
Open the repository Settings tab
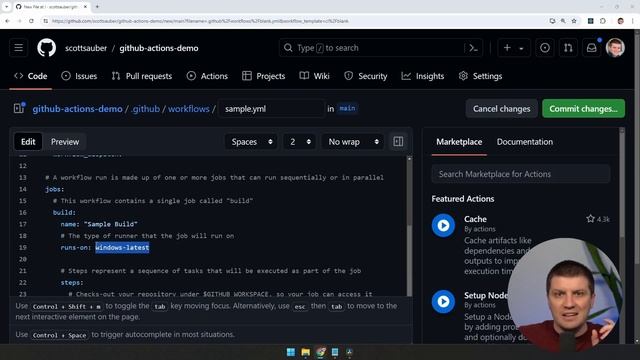(x=480, y=76)
